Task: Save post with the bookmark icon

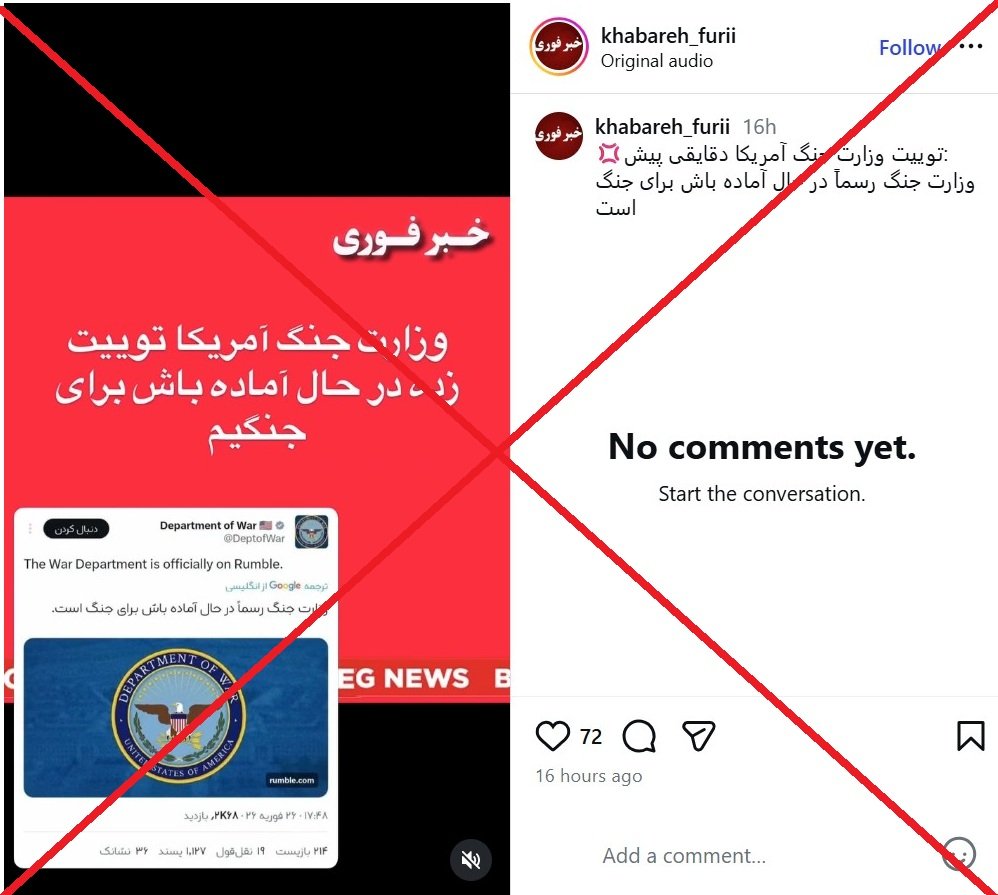Action: coord(971,736)
